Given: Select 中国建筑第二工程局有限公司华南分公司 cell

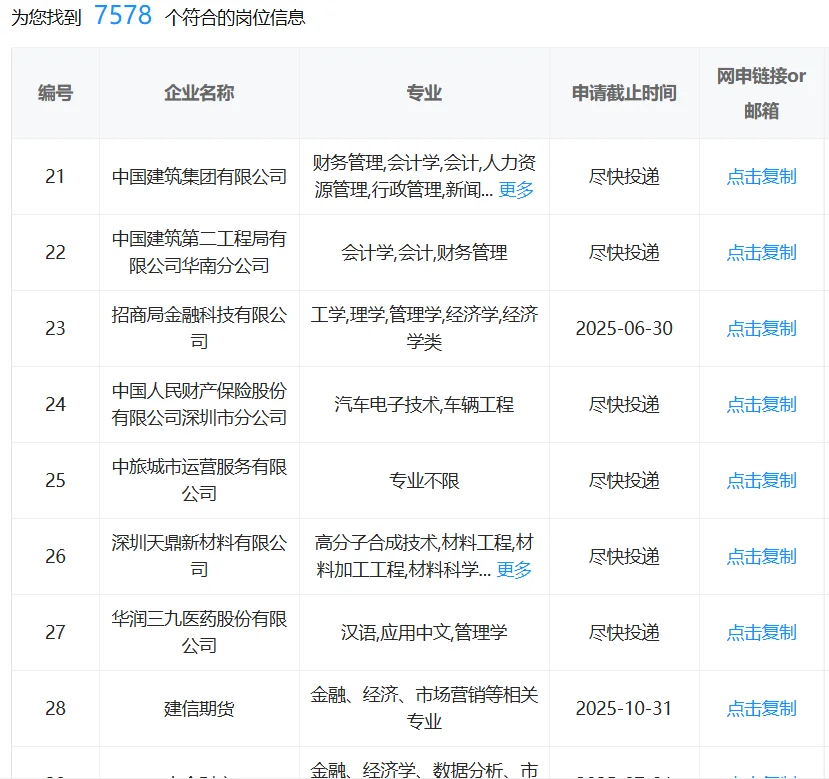Looking at the screenshot, I should click(x=199, y=252).
